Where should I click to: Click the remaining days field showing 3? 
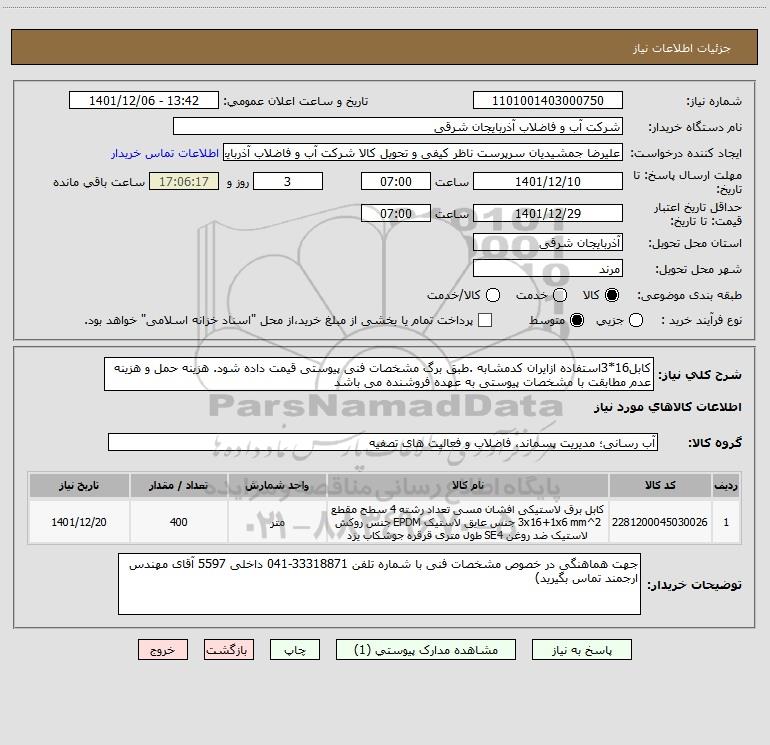coord(288,182)
